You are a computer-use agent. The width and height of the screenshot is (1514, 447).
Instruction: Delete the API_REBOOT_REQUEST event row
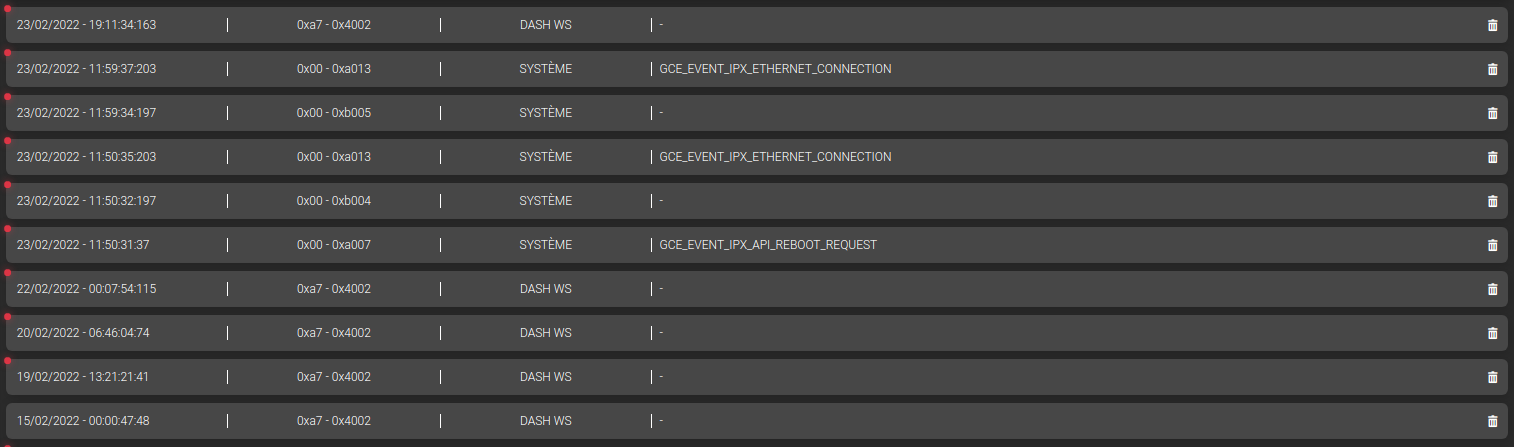[x=1492, y=245]
